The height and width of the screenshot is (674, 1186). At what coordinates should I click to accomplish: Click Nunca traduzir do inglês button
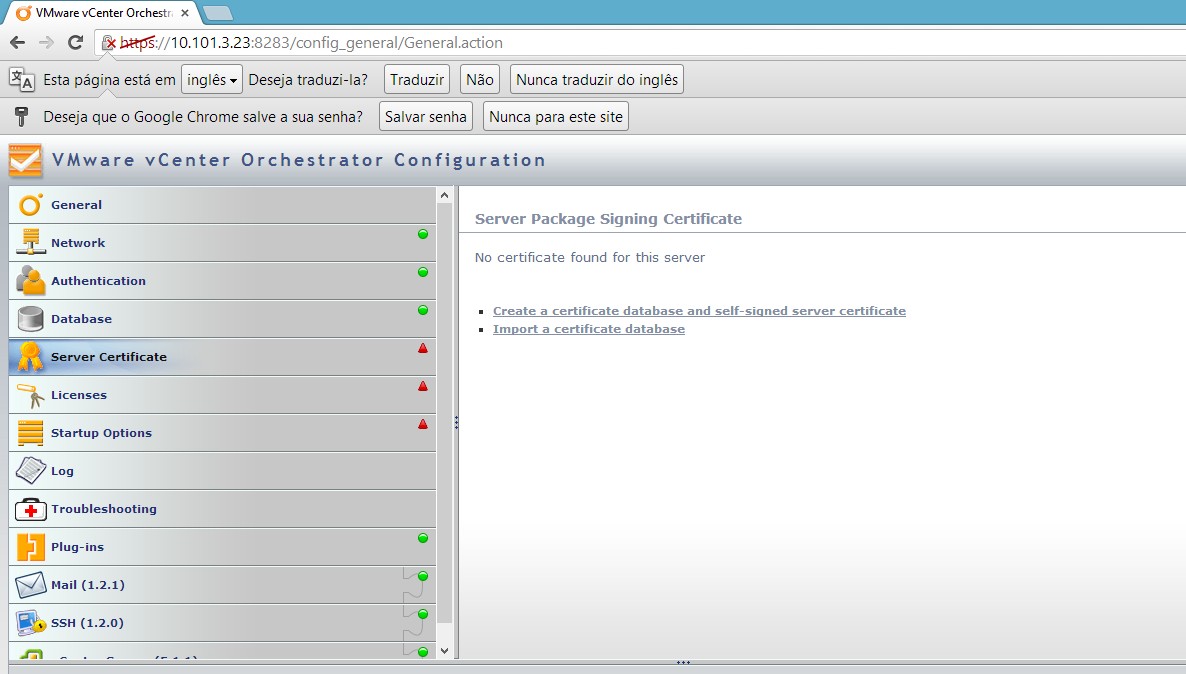597,80
